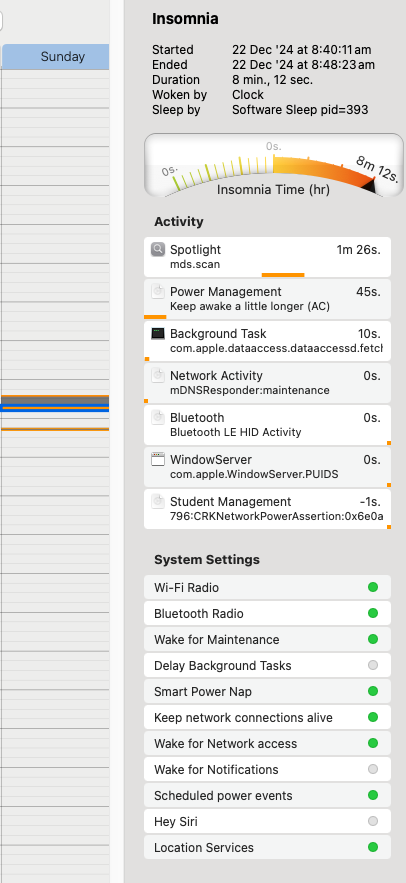Select the Bluetooth LE HID Activity row
The image size is (406, 883).
pos(267,425)
